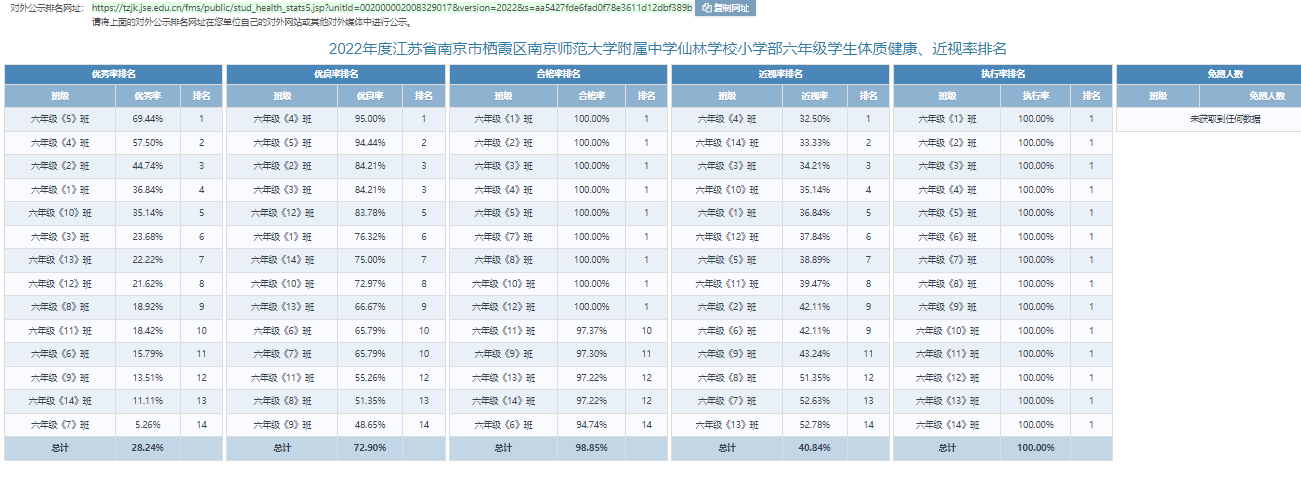
Task: Click the 52.63% myopia rate cell
Action: click(813, 401)
